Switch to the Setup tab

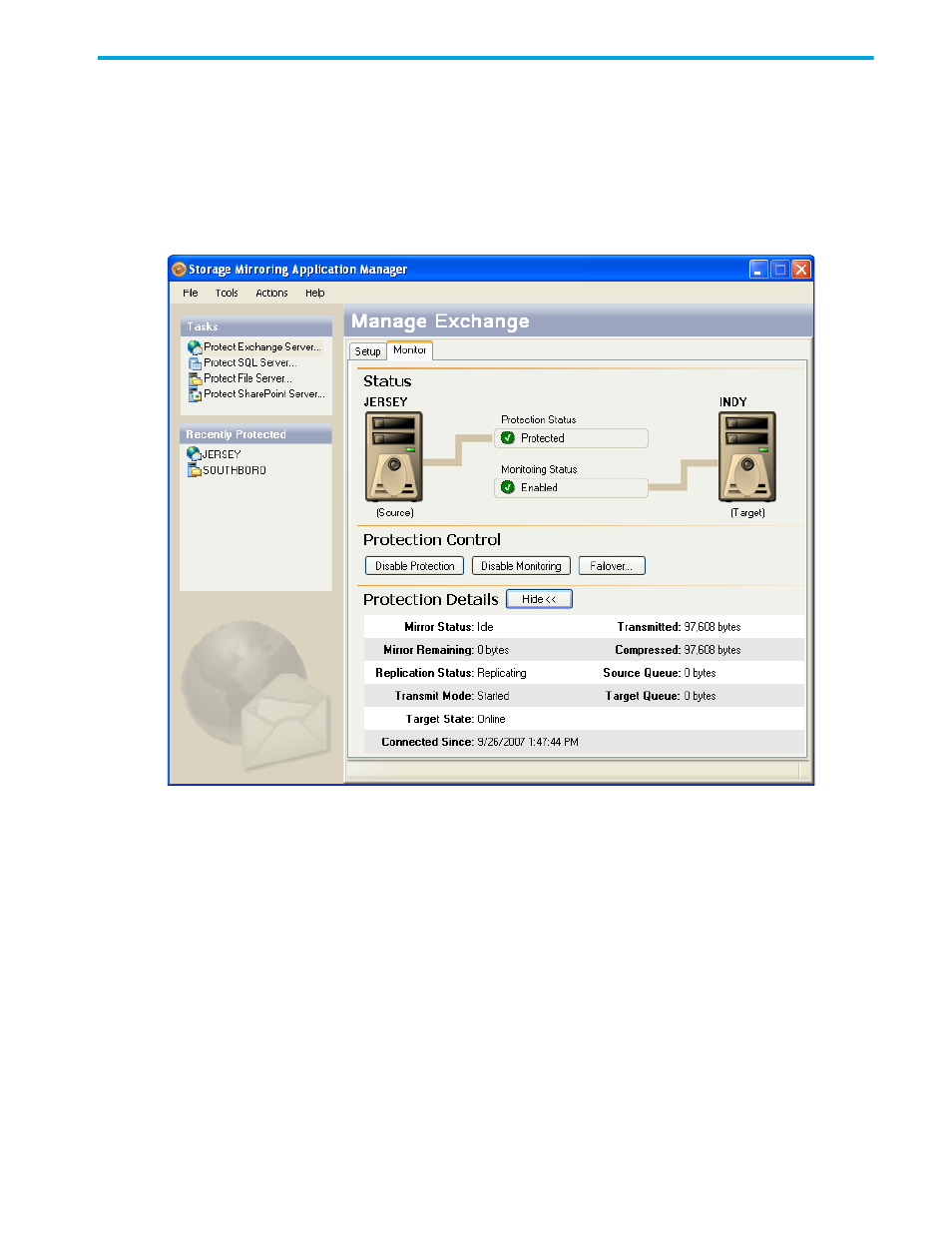(367, 351)
